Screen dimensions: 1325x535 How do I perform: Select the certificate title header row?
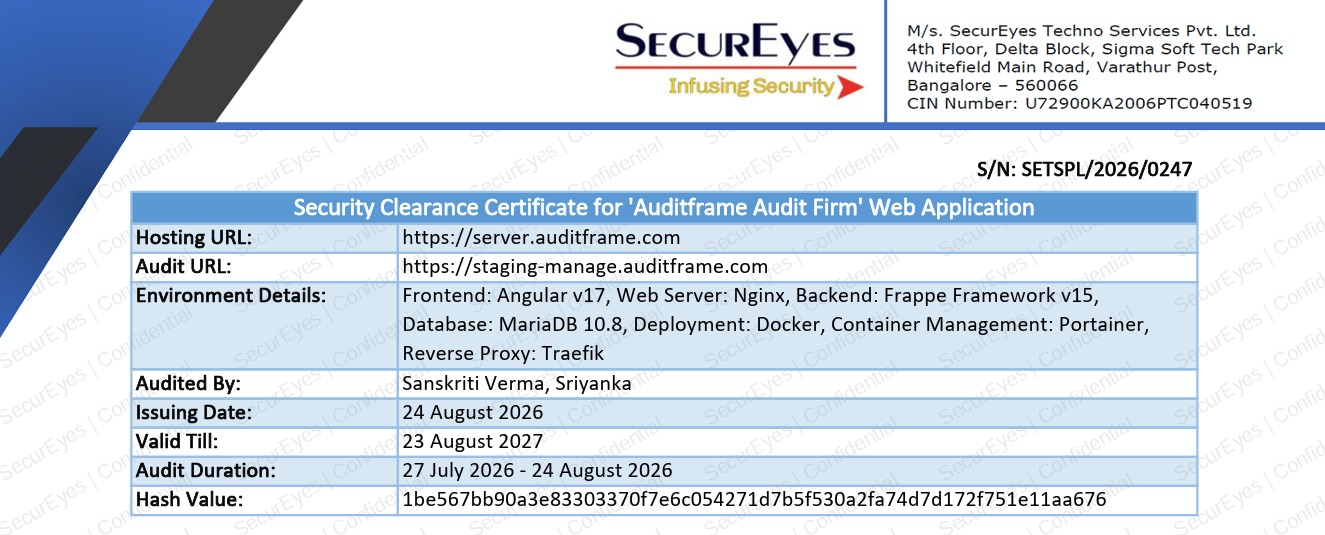click(664, 208)
